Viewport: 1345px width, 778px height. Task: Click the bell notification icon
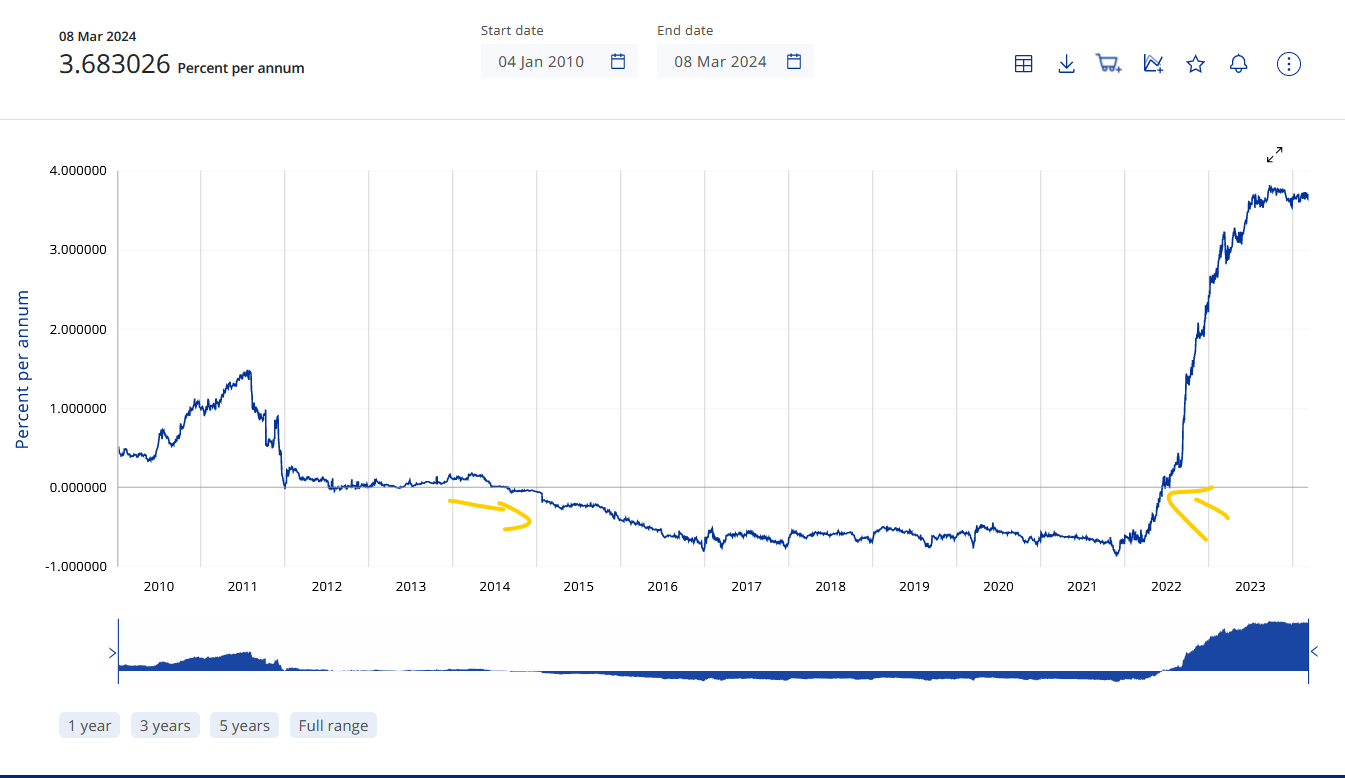pyautogui.click(x=1238, y=64)
